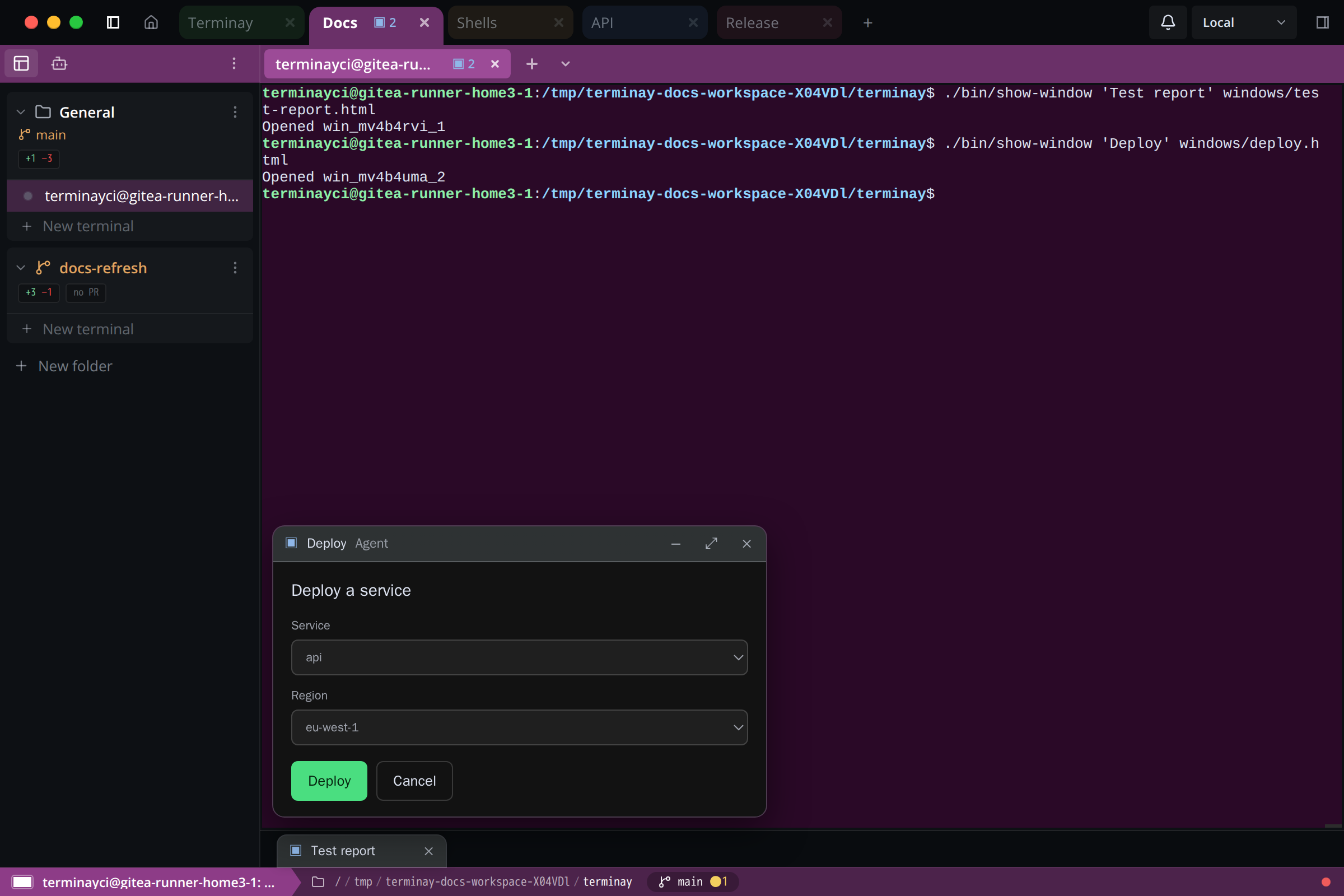Viewport: 1344px width, 896px height.
Task: Click terminay-docs-workspace-X04VDl path segment
Action: [x=477, y=881]
